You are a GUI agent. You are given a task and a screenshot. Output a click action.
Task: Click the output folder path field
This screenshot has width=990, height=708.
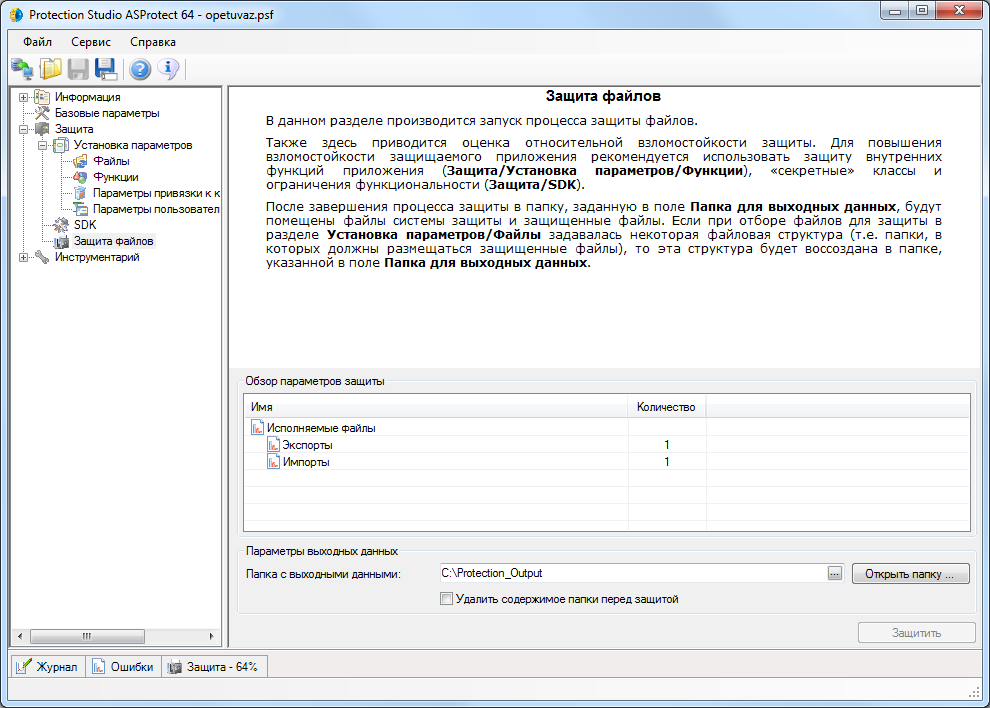point(633,573)
